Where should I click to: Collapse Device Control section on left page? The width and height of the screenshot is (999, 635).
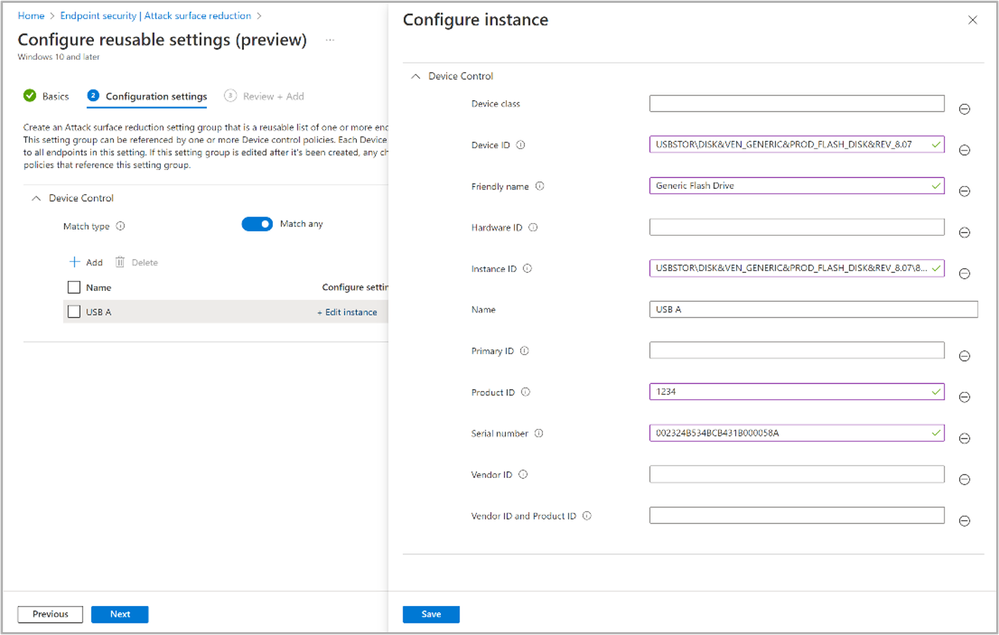[36, 198]
